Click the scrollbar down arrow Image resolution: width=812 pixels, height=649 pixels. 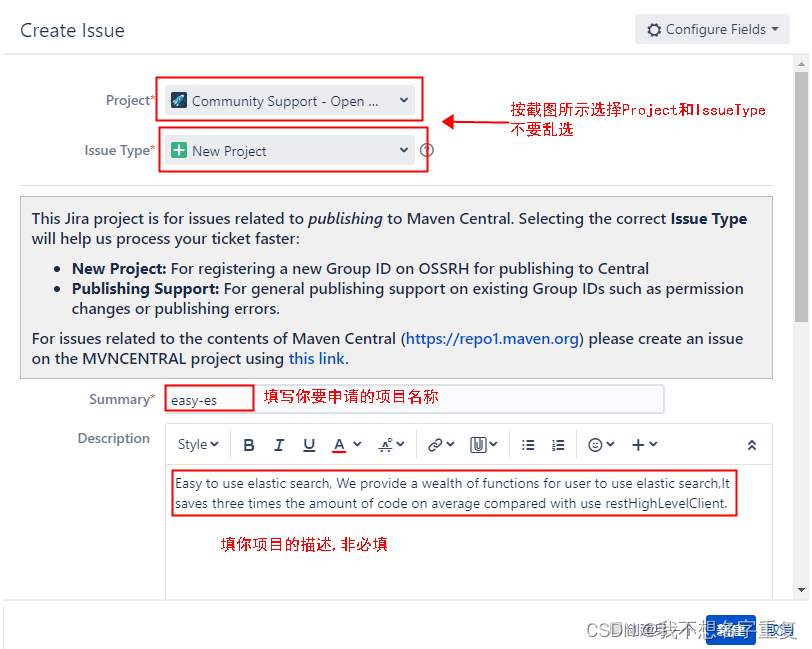click(802, 590)
